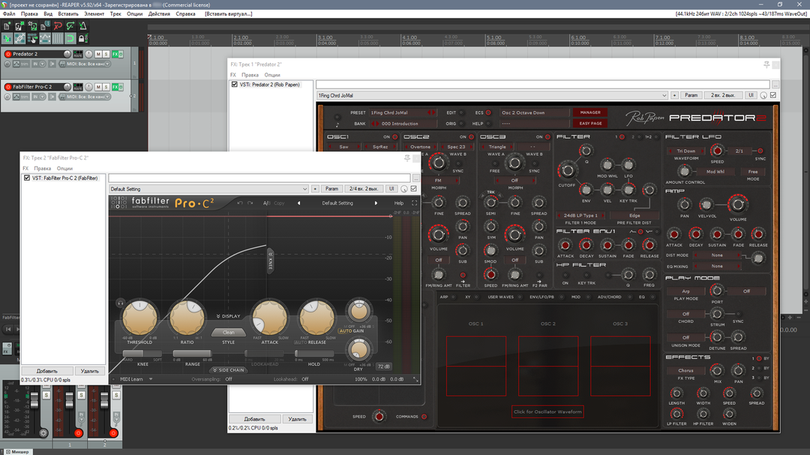Click FabFilter audition headphones icon near Threshold

(120, 303)
